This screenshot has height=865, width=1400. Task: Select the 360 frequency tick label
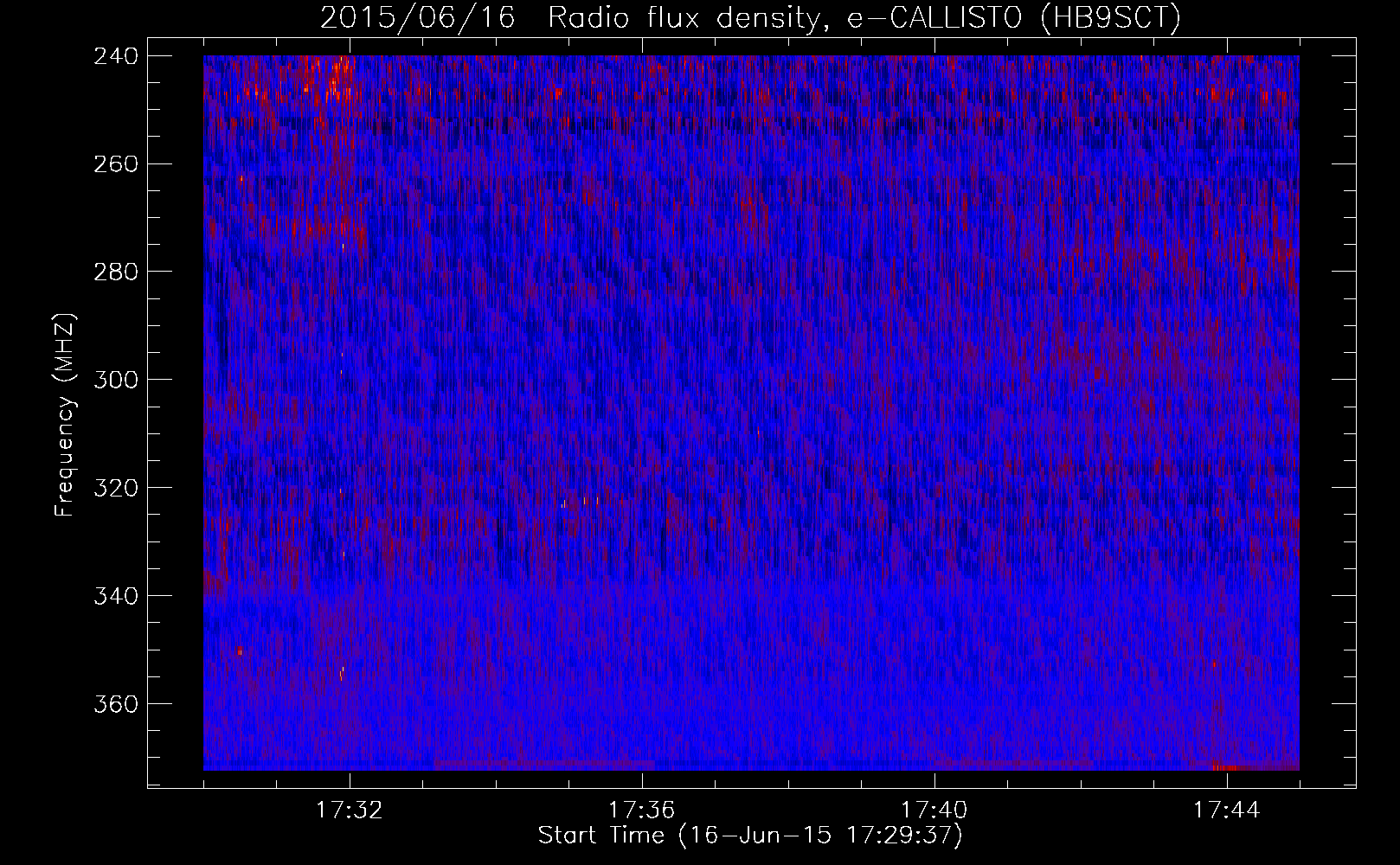(116, 704)
